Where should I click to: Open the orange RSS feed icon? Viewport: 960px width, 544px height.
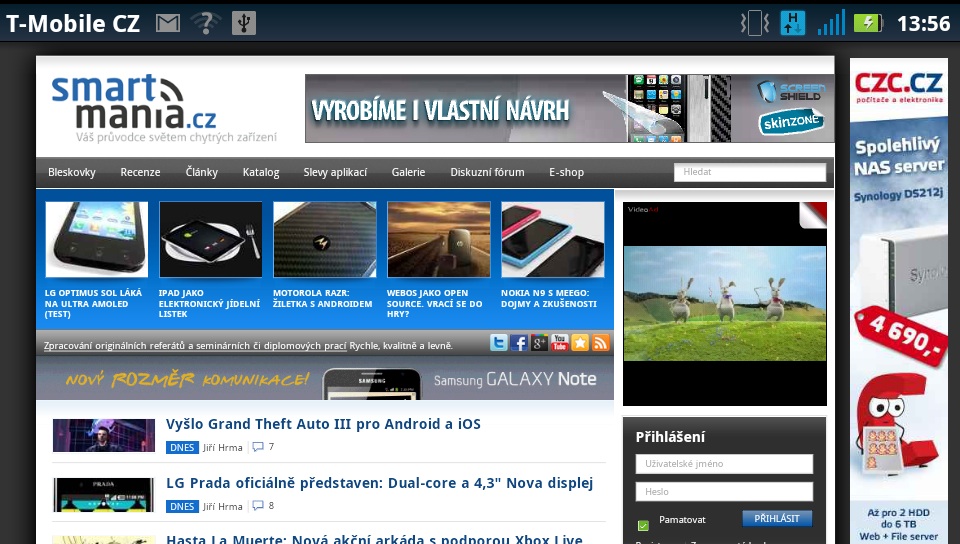point(601,343)
